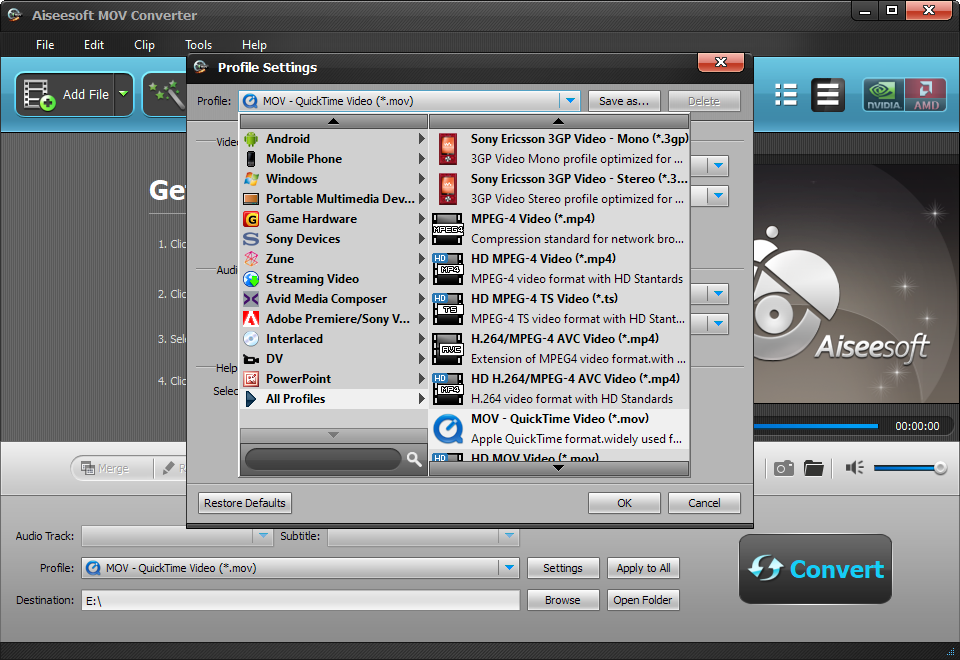Open the Help menu
Image resolution: width=960 pixels, height=660 pixels.
[x=254, y=45]
